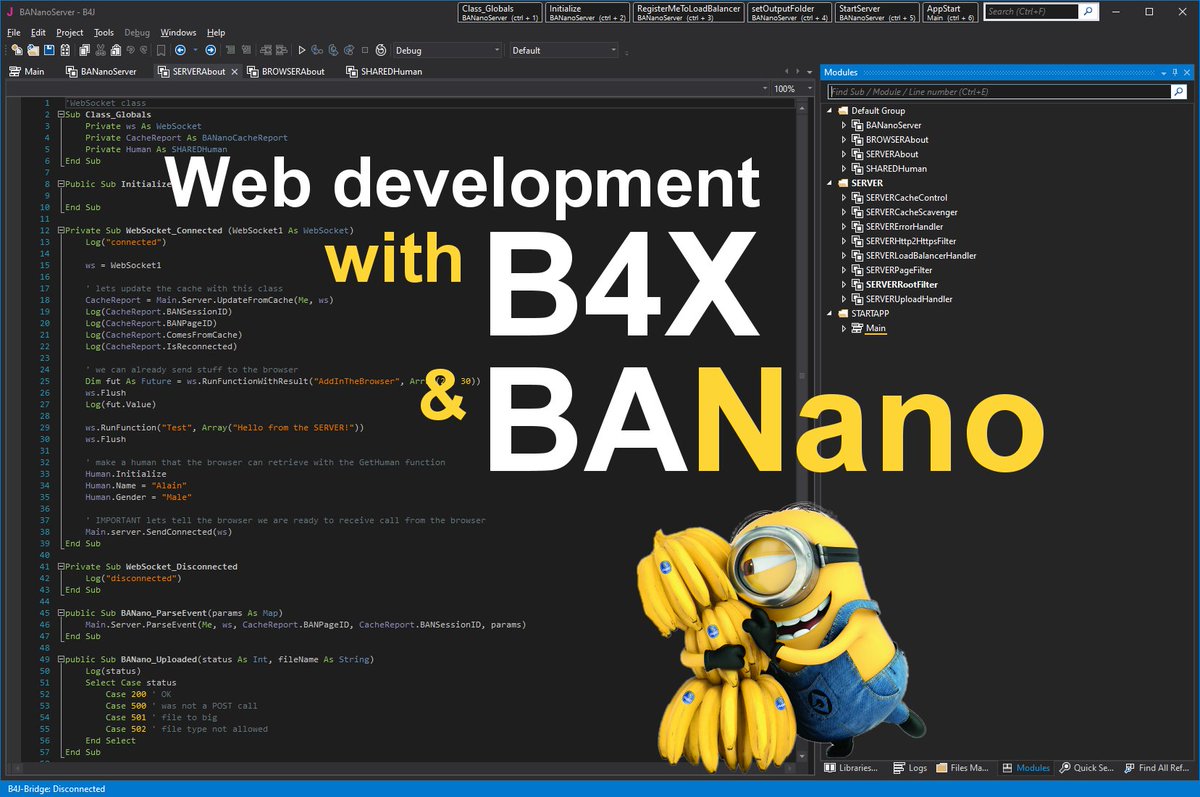The height and width of the screenshot is (797, 1200).
Task: Click the stop square icon in the toolbar
Action: tap(365, 50)
